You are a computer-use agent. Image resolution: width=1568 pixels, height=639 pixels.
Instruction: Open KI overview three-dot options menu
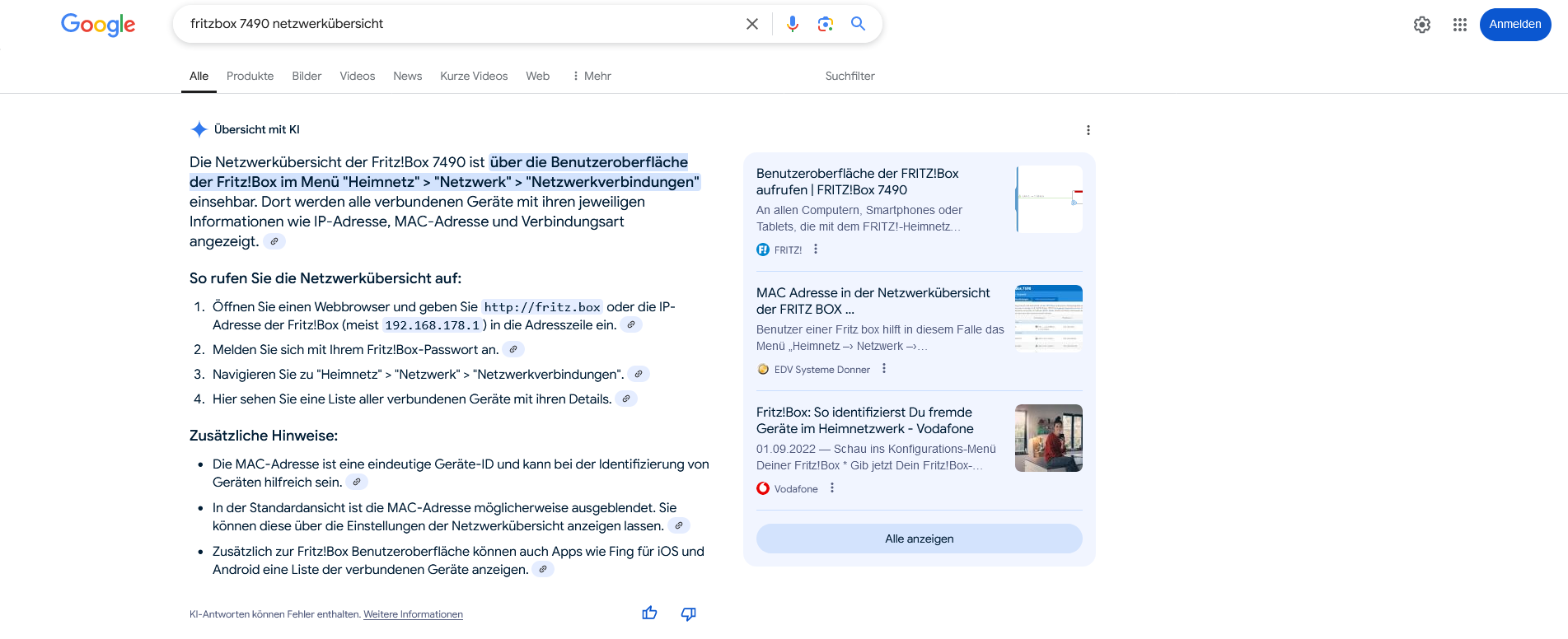(x=1088, y=130)
